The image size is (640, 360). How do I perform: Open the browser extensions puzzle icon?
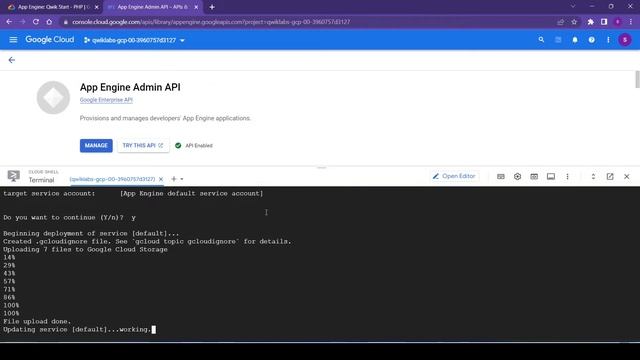(x=590, y=22)
